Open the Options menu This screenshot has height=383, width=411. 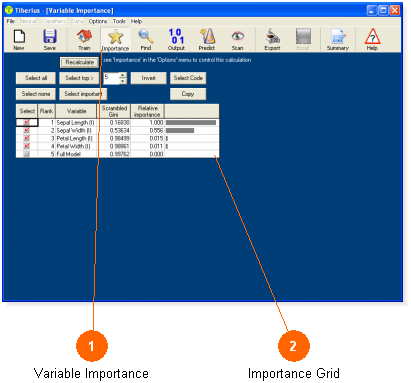[98, 21]
